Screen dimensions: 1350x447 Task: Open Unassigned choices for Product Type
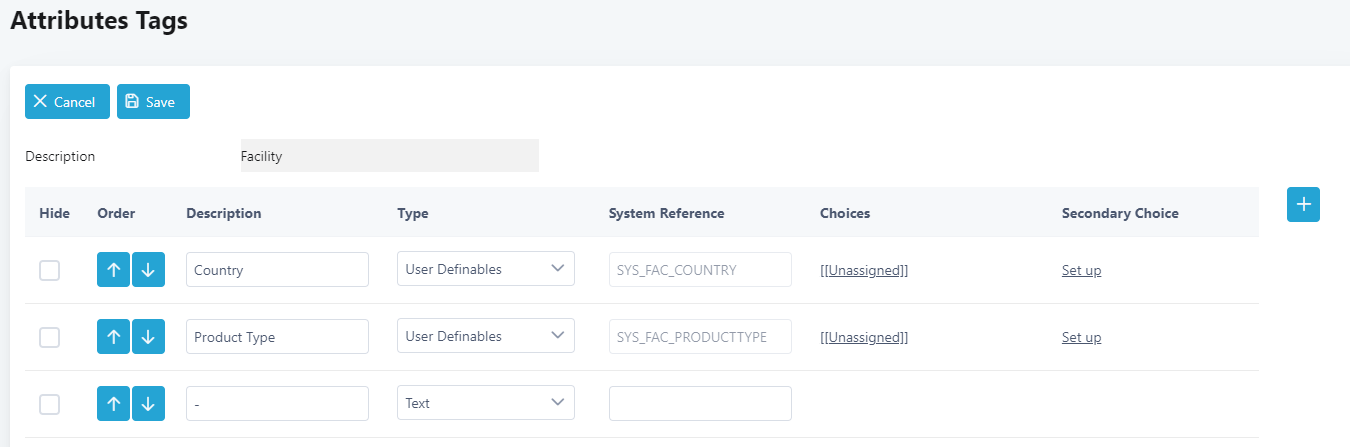pyautogui.click(x=864, y=337)
